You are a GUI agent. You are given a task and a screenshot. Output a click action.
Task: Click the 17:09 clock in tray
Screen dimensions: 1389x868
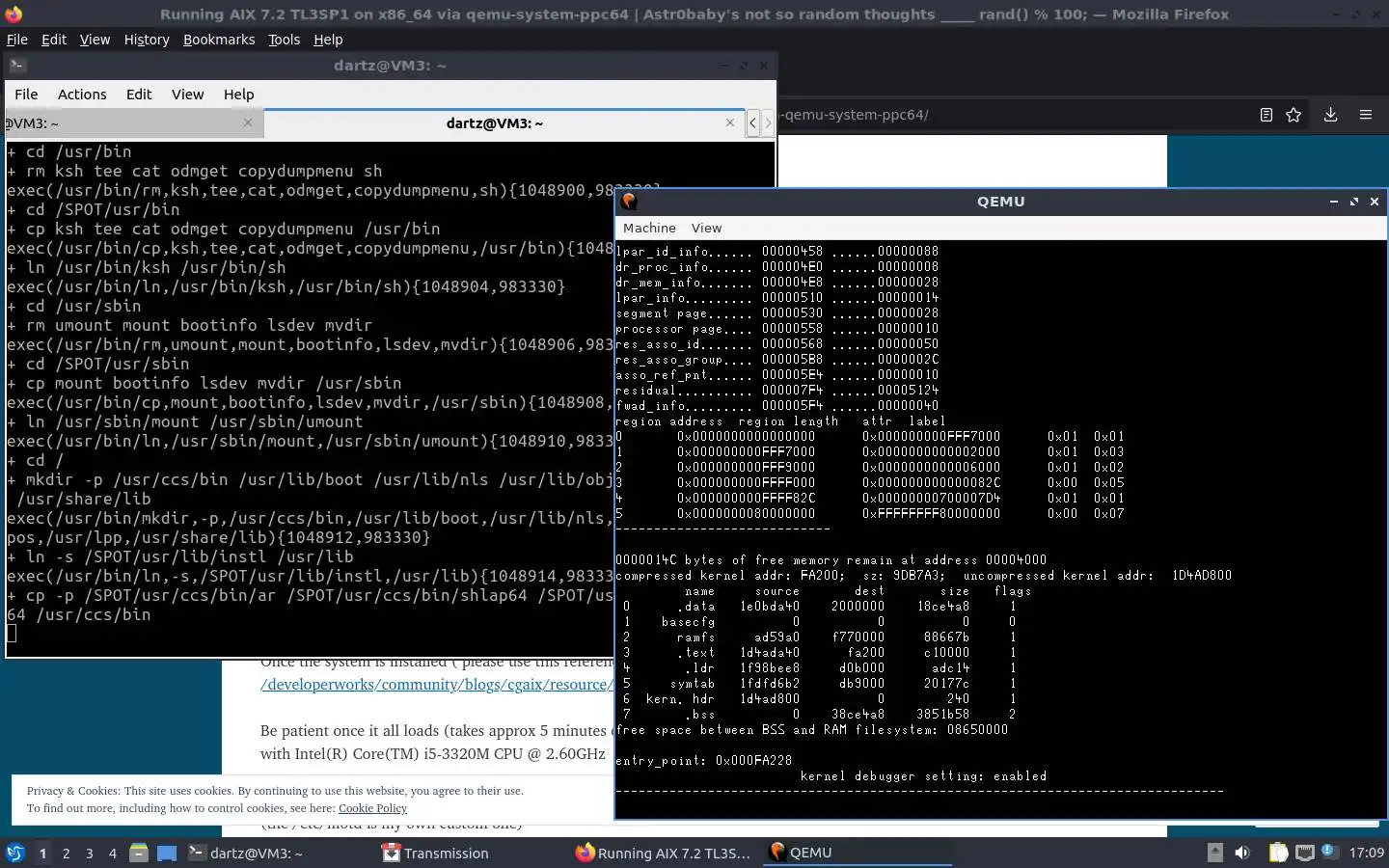pos(1366,853)
